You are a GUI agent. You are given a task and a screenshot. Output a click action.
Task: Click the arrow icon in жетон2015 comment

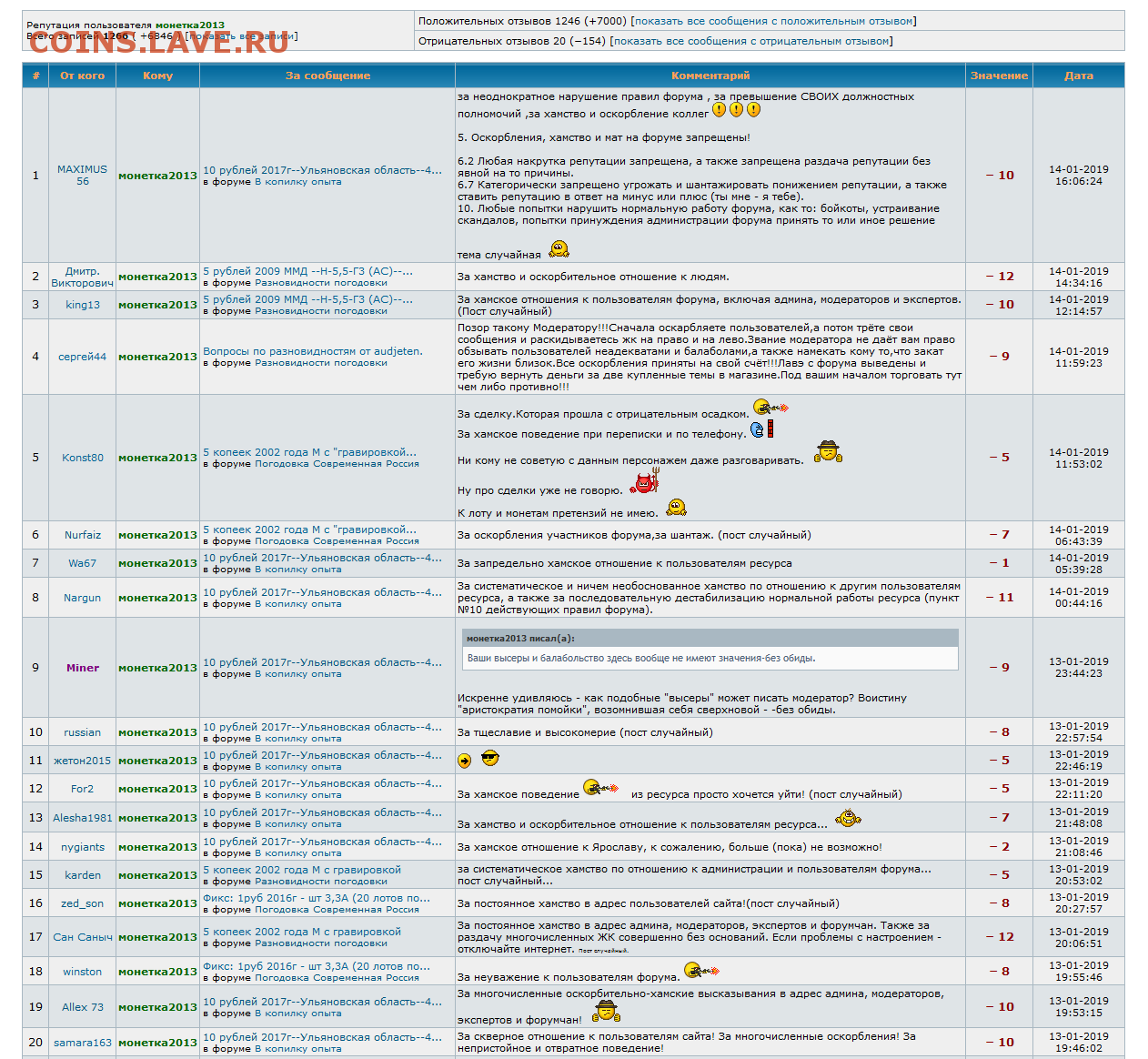[x=465, y=761]
